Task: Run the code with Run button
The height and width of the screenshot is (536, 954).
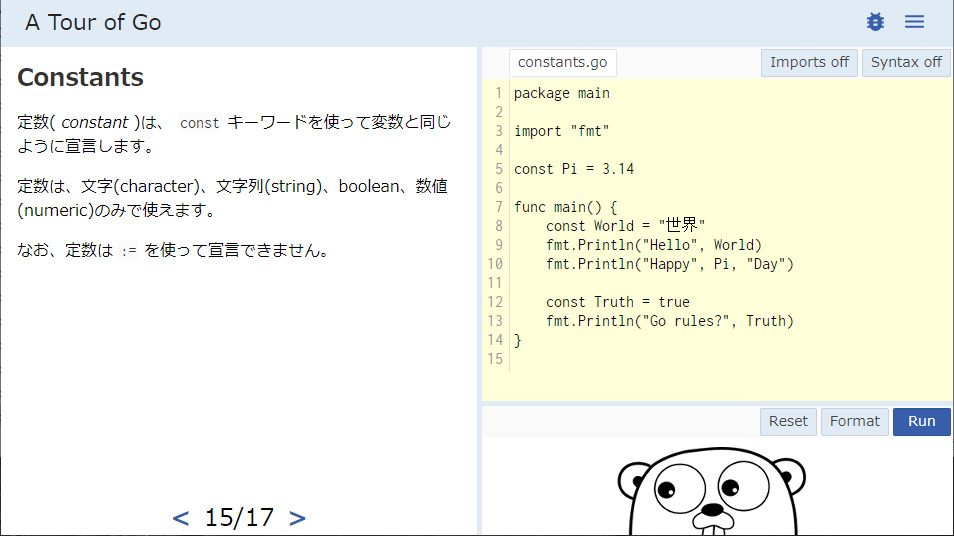Action: tap(921, 422)
